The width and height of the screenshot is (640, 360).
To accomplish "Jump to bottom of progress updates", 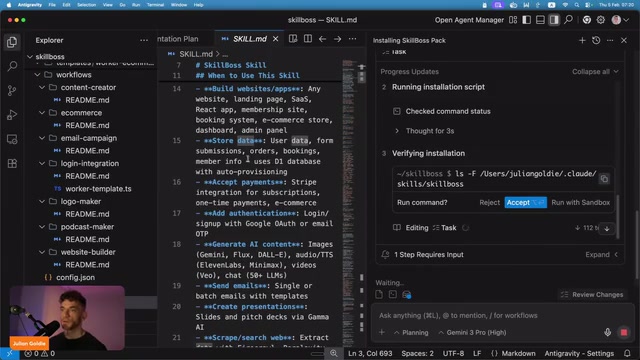I will pos(607,228).
